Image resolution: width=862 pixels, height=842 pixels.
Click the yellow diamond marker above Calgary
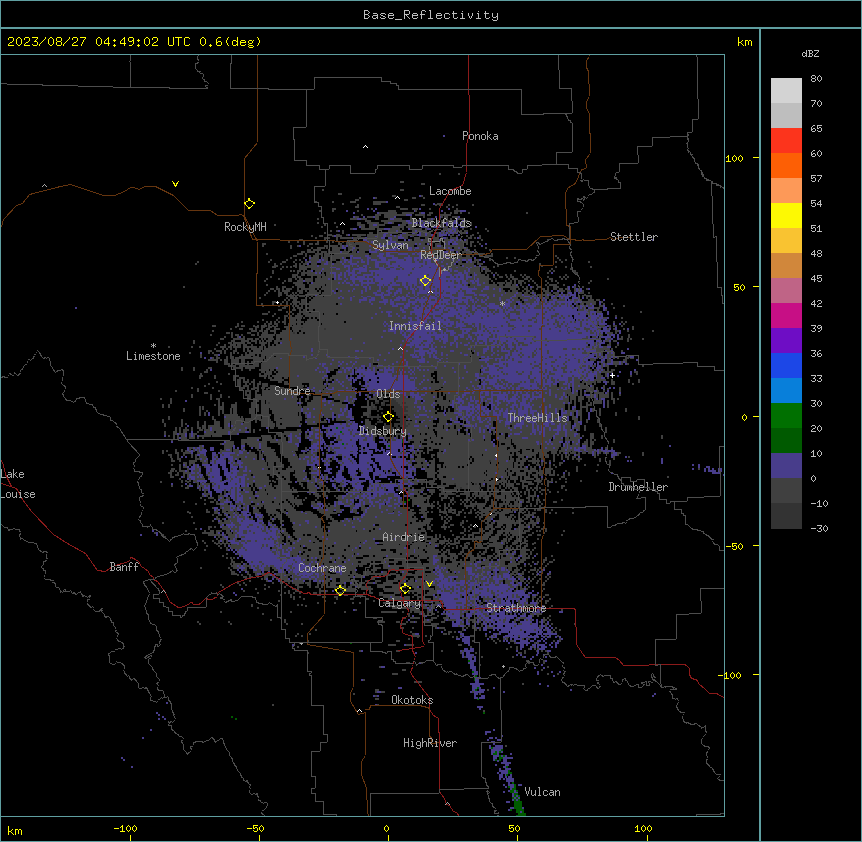405,589
